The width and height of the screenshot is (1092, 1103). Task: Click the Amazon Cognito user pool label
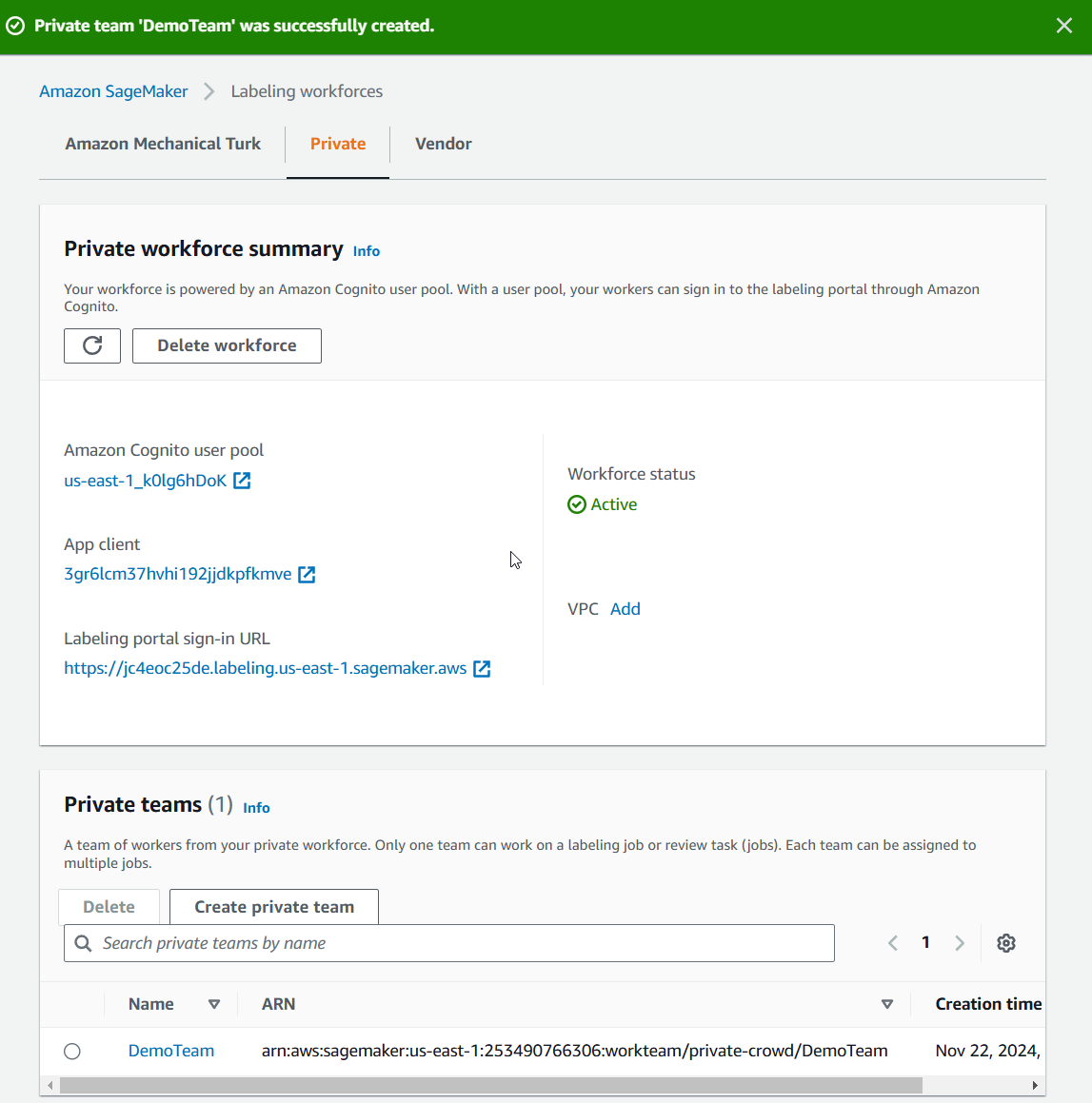click(x=164, y=450)
